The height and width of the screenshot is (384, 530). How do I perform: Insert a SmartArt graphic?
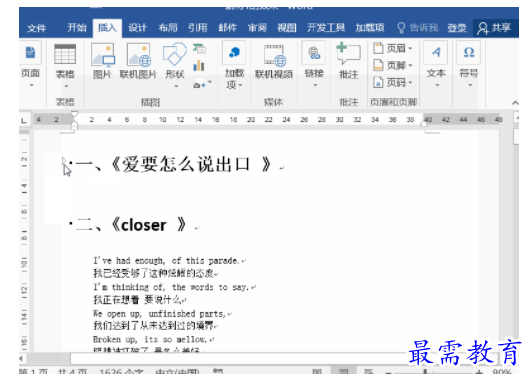click(x=199, y=49)
